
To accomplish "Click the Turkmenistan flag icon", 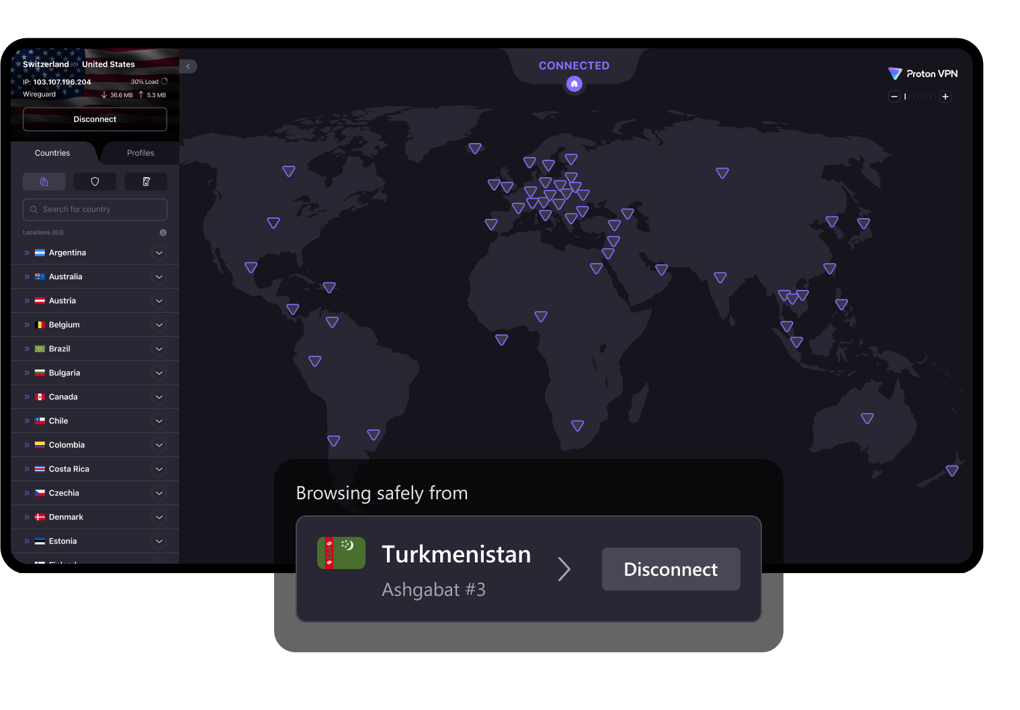I will pos(341,553).
